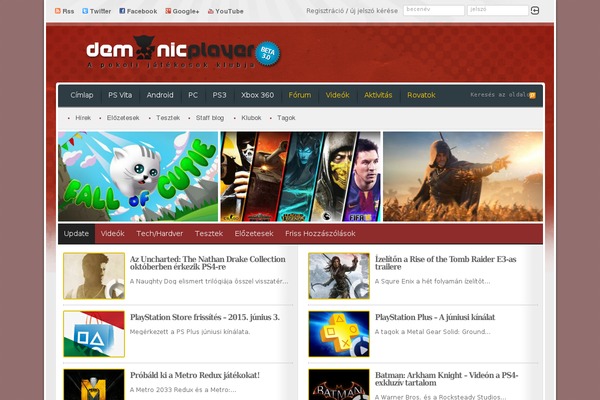
Task: Open the Rss feed icon
Action: 58,11
